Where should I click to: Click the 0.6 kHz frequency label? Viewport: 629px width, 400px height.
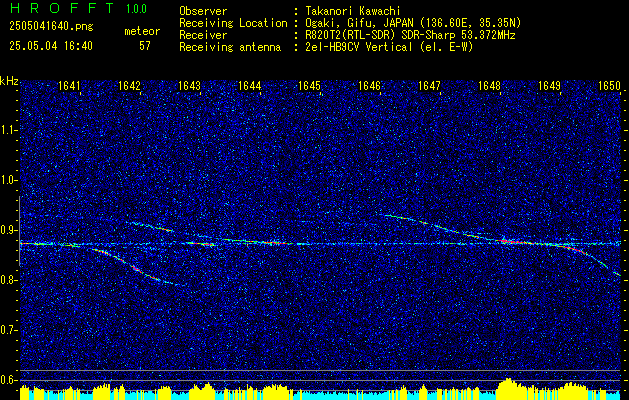pyautogui.click(x=8, y=380)
